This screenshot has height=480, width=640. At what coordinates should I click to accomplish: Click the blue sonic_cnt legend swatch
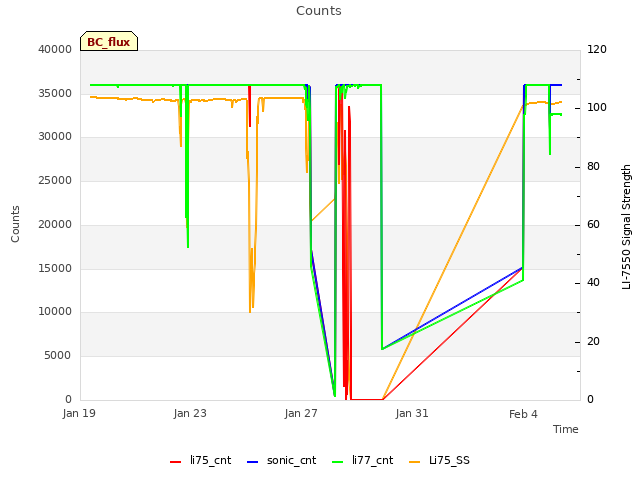[253, 462]
